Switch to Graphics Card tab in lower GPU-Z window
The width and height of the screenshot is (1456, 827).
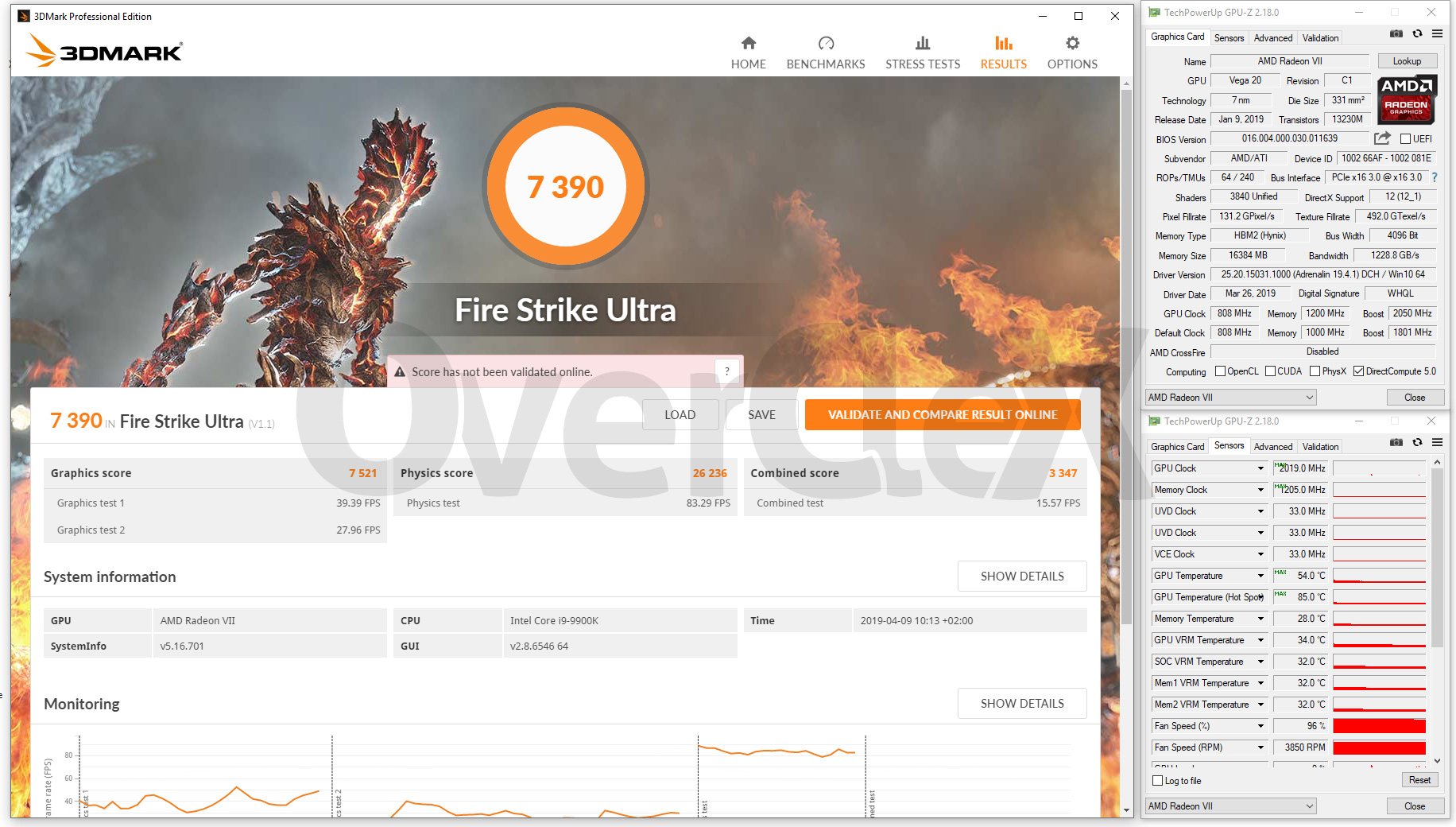click(1177, 447)
